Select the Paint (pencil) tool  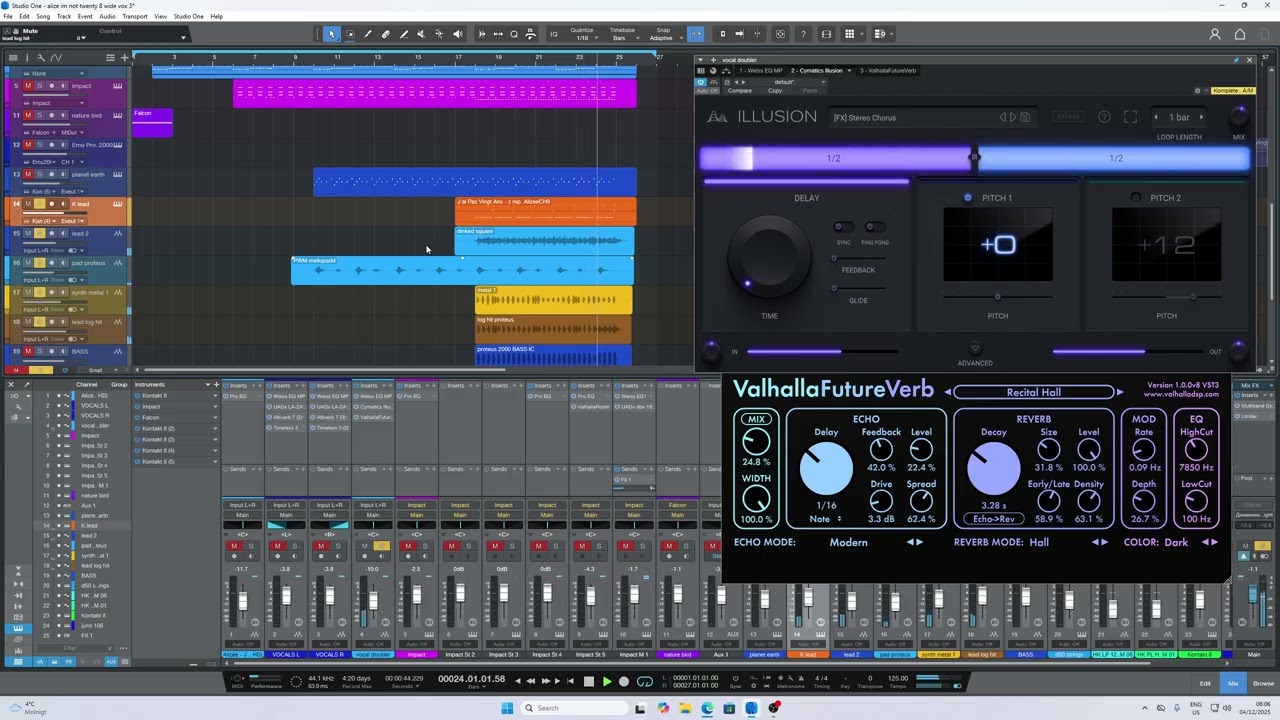tap(368, 34)
